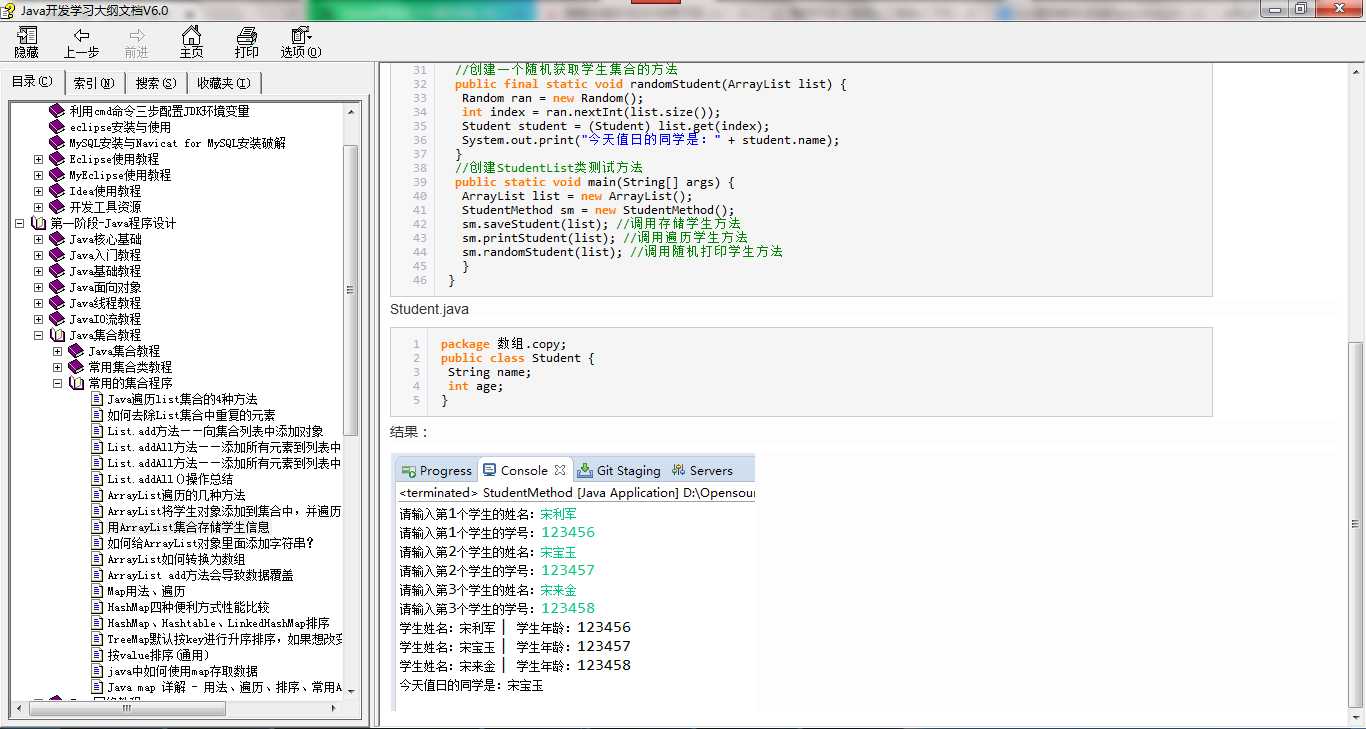Expand the Java面向对象 node
The image size is (1366, 729).
coord(39,287)
